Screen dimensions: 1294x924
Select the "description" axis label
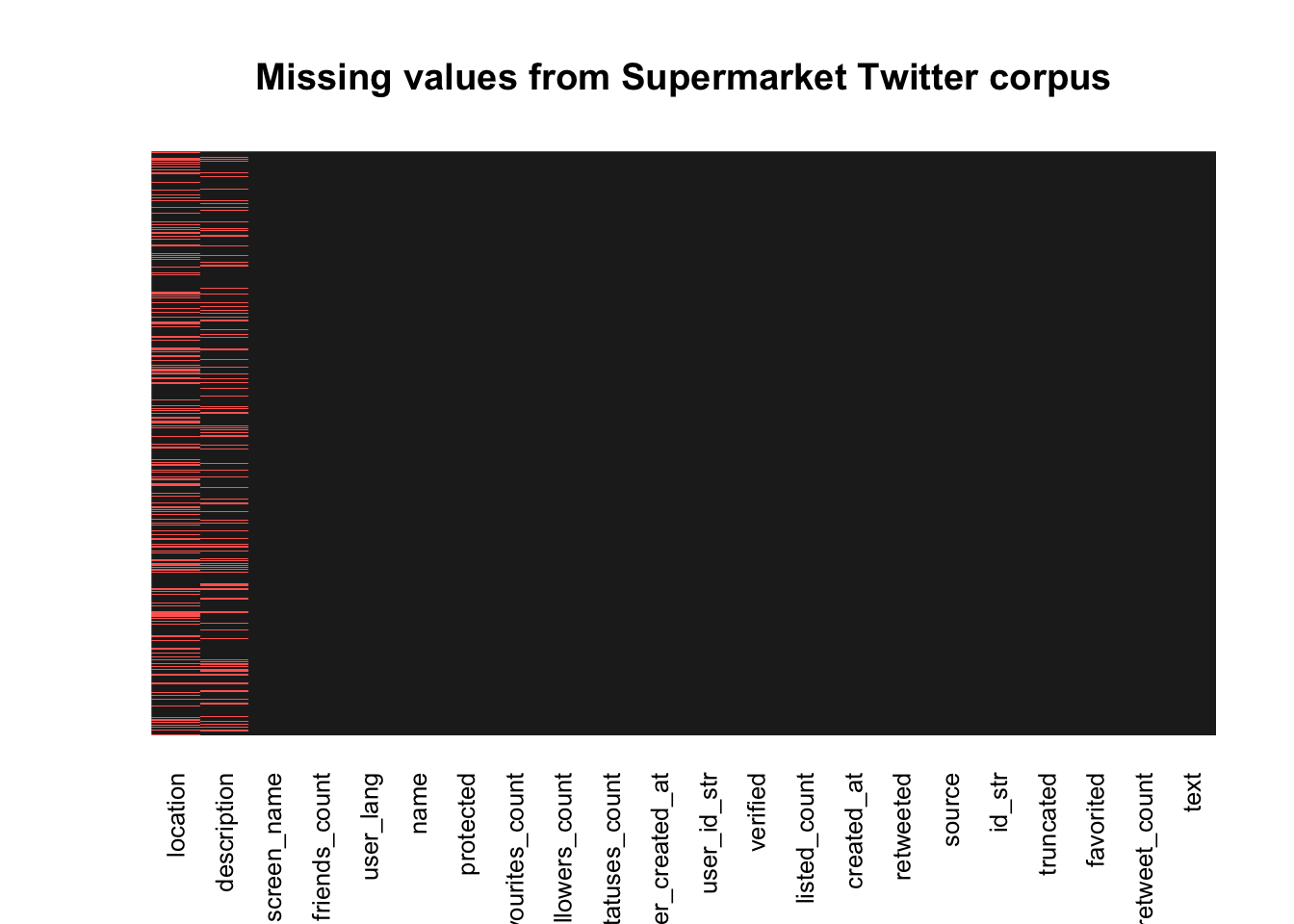tap(225, 833)
